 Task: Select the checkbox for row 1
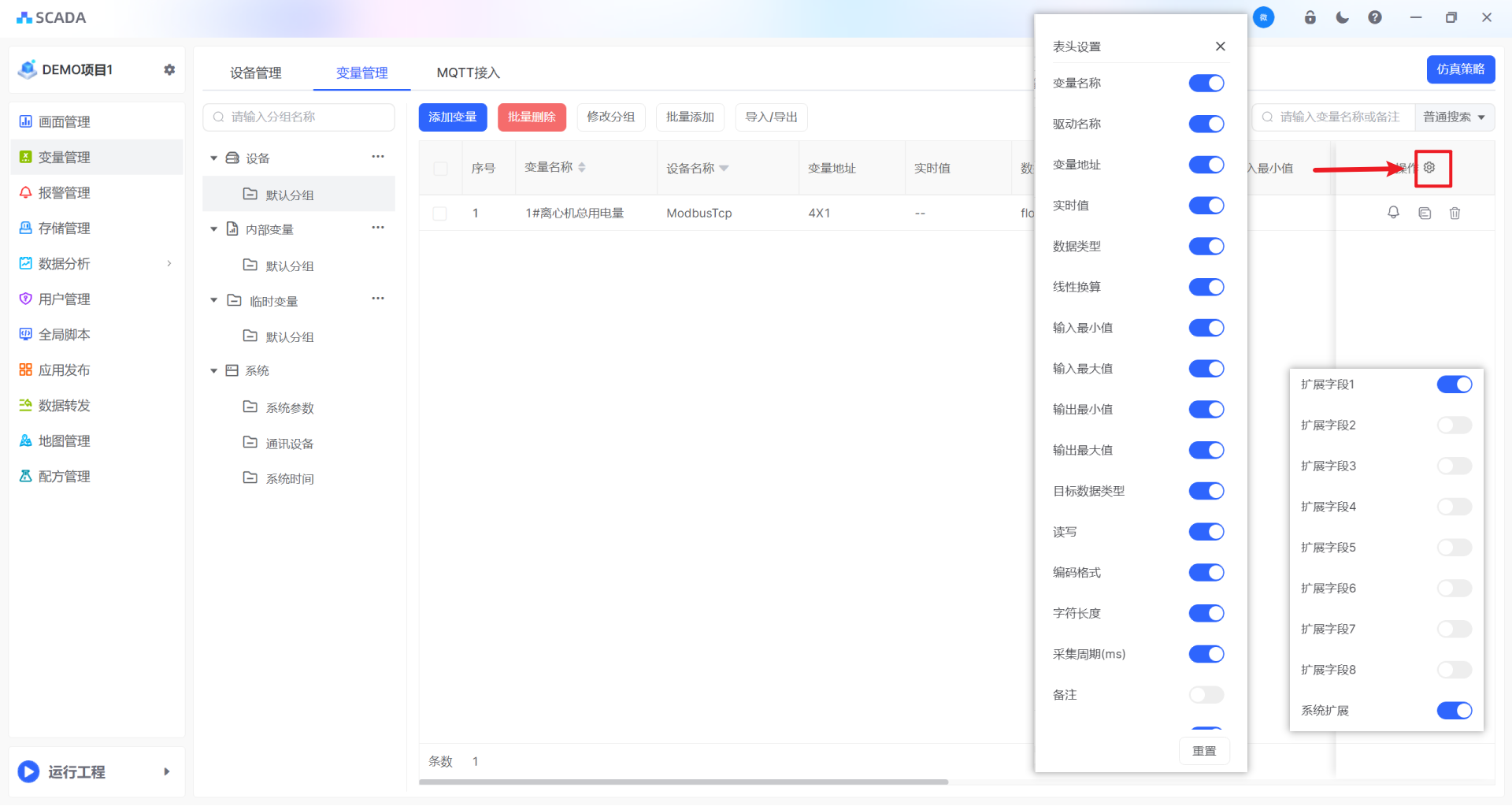[x=440, y=214]
